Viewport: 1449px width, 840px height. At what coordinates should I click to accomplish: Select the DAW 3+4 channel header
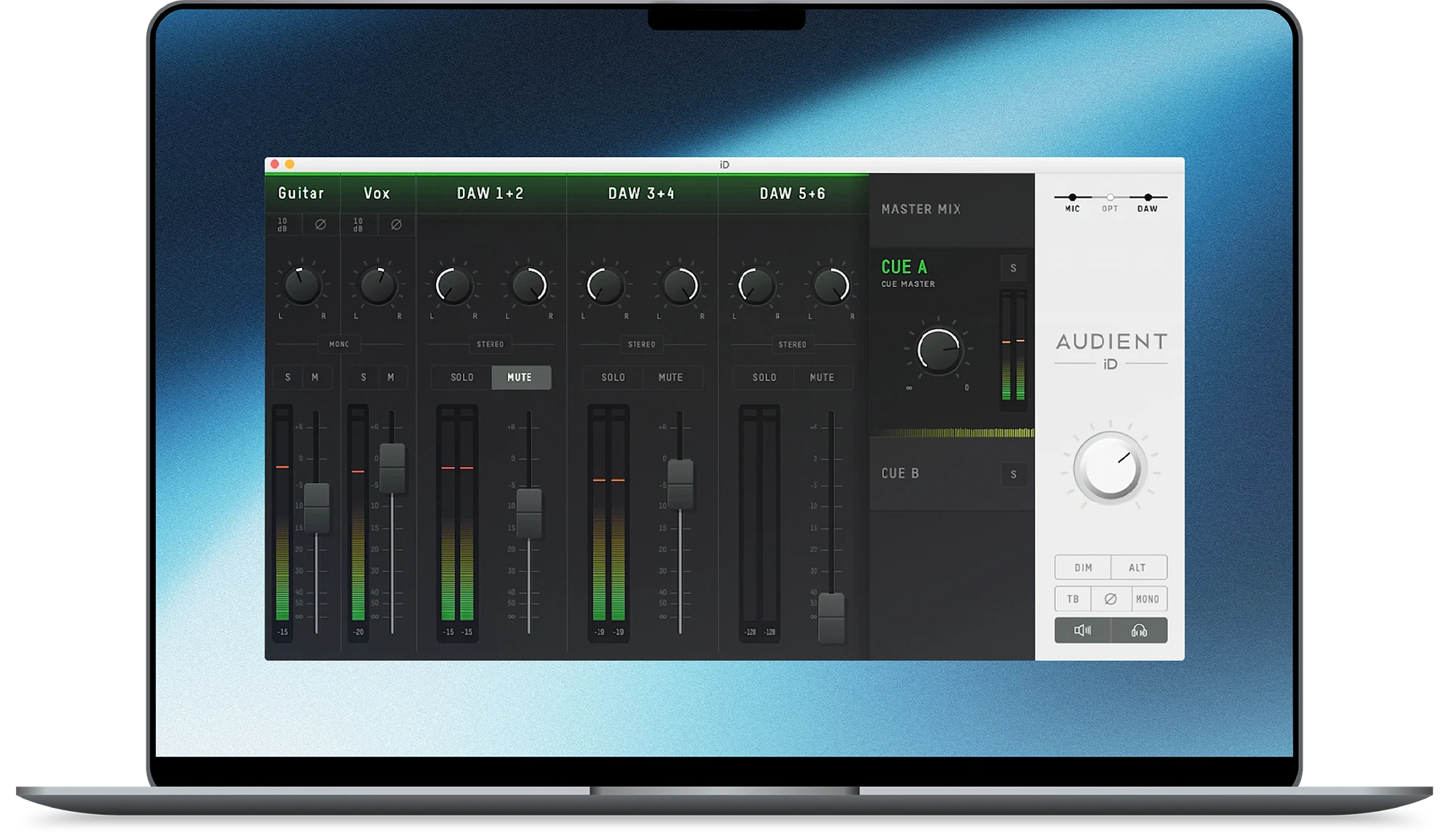pos(642,193)
